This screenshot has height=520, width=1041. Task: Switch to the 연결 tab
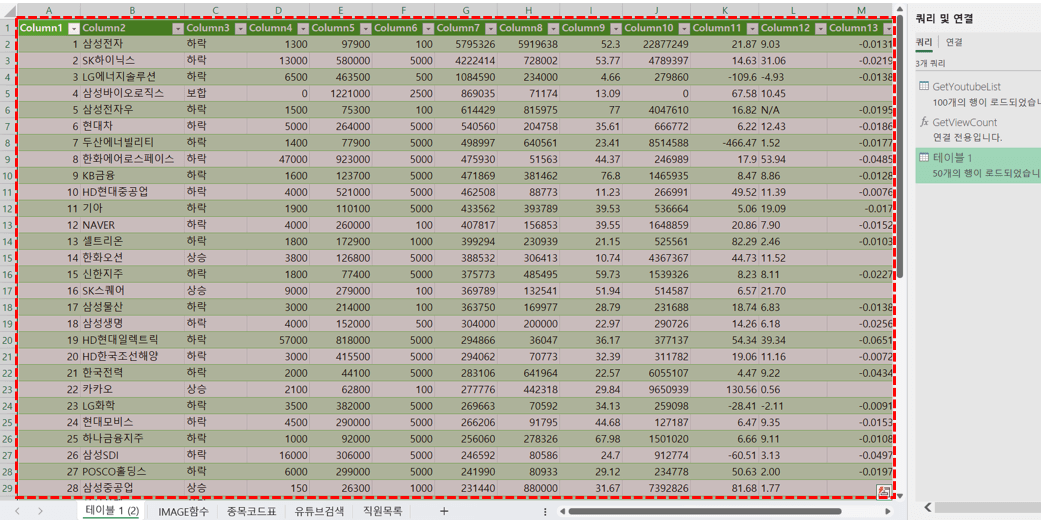point(954,43)
